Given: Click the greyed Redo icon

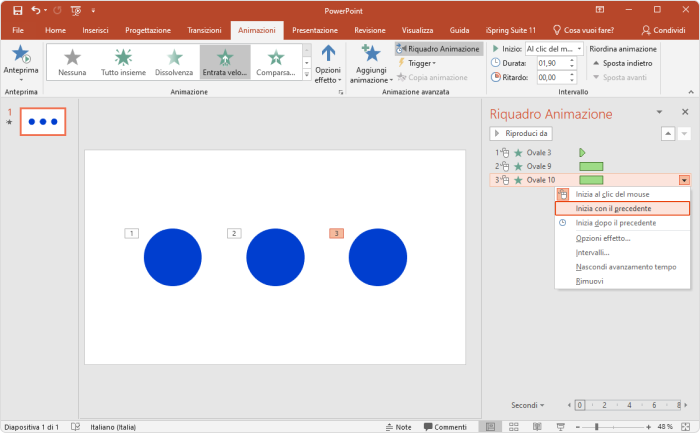Looking at the screenshot, I should pos(57,10).
